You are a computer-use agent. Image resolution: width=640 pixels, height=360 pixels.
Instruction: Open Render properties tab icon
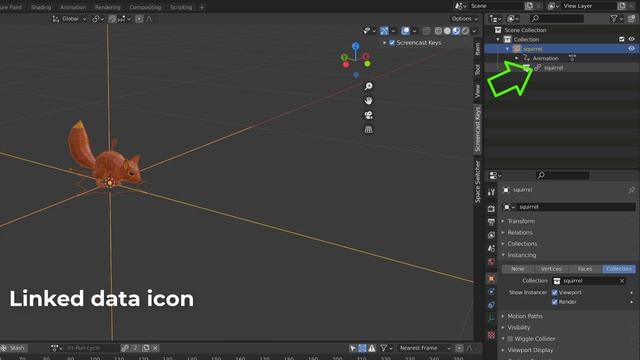tap(491, 209)
